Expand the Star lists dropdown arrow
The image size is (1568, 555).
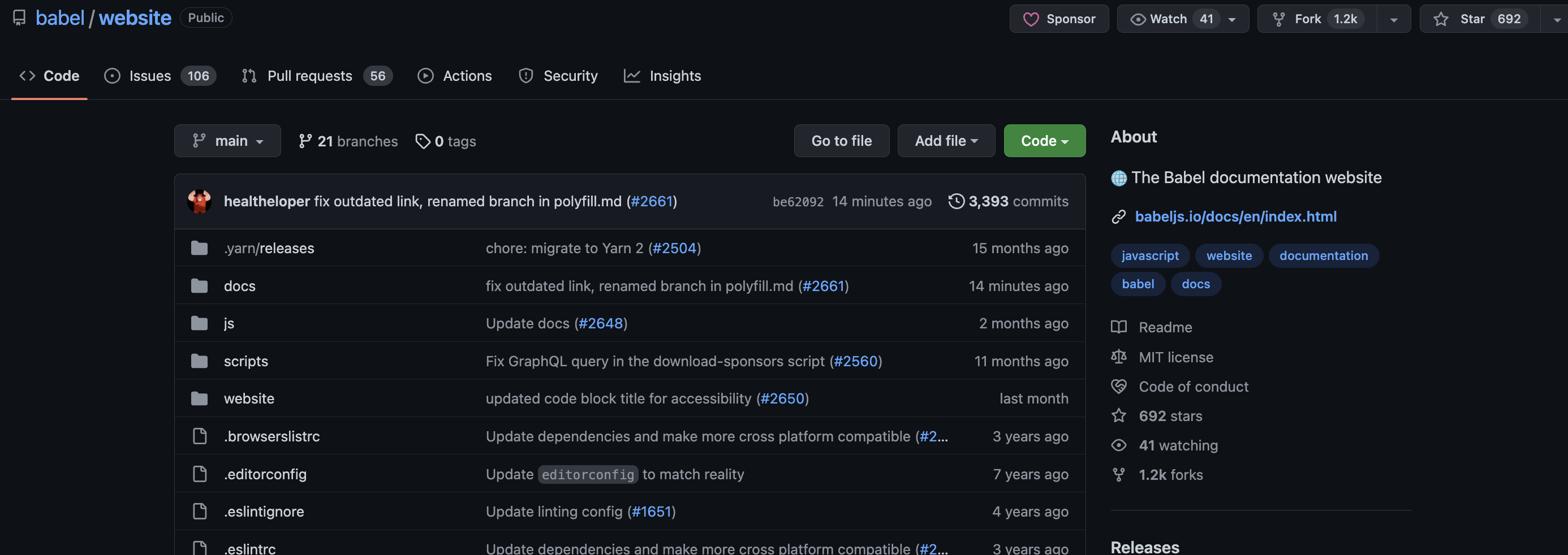click(x=1556, y=19)
